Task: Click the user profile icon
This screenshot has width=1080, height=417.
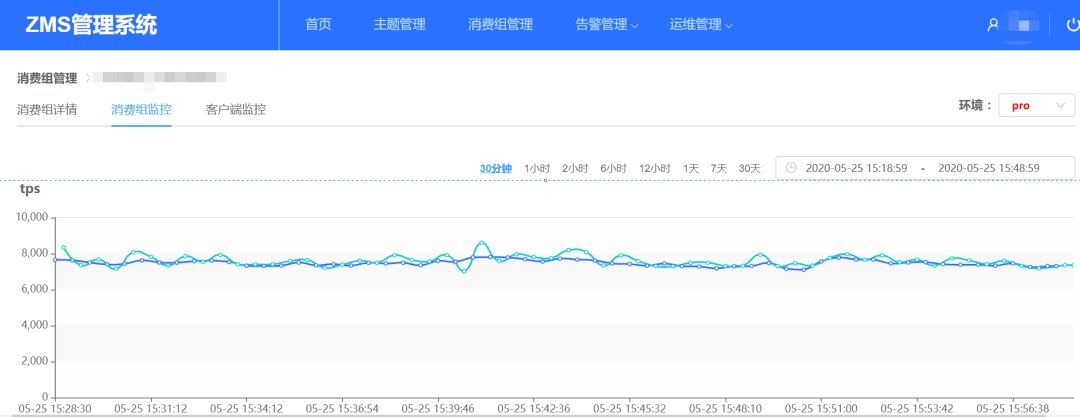Action: [993, 25]
